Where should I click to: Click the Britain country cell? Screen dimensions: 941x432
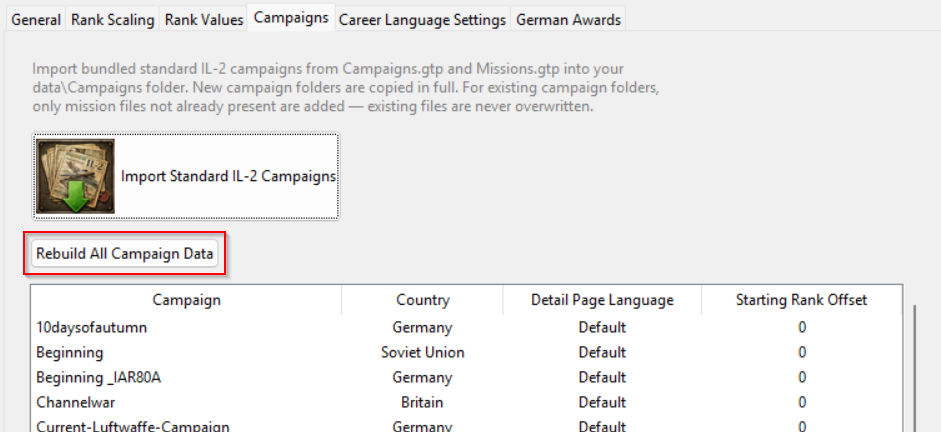point(422,402)
